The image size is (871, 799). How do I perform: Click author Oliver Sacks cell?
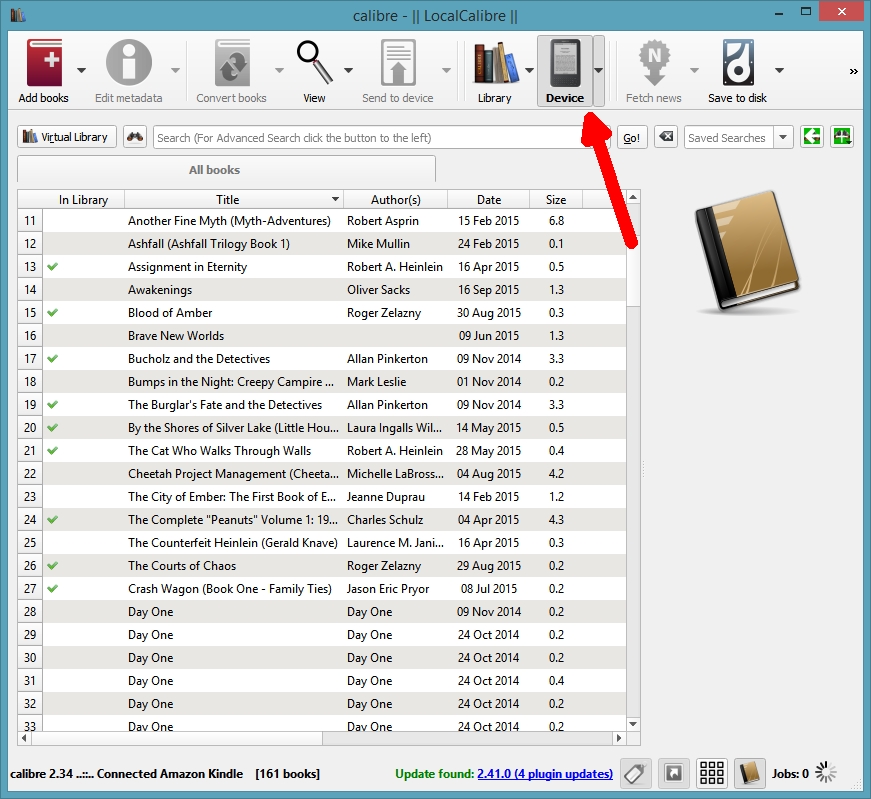[396, 289]
